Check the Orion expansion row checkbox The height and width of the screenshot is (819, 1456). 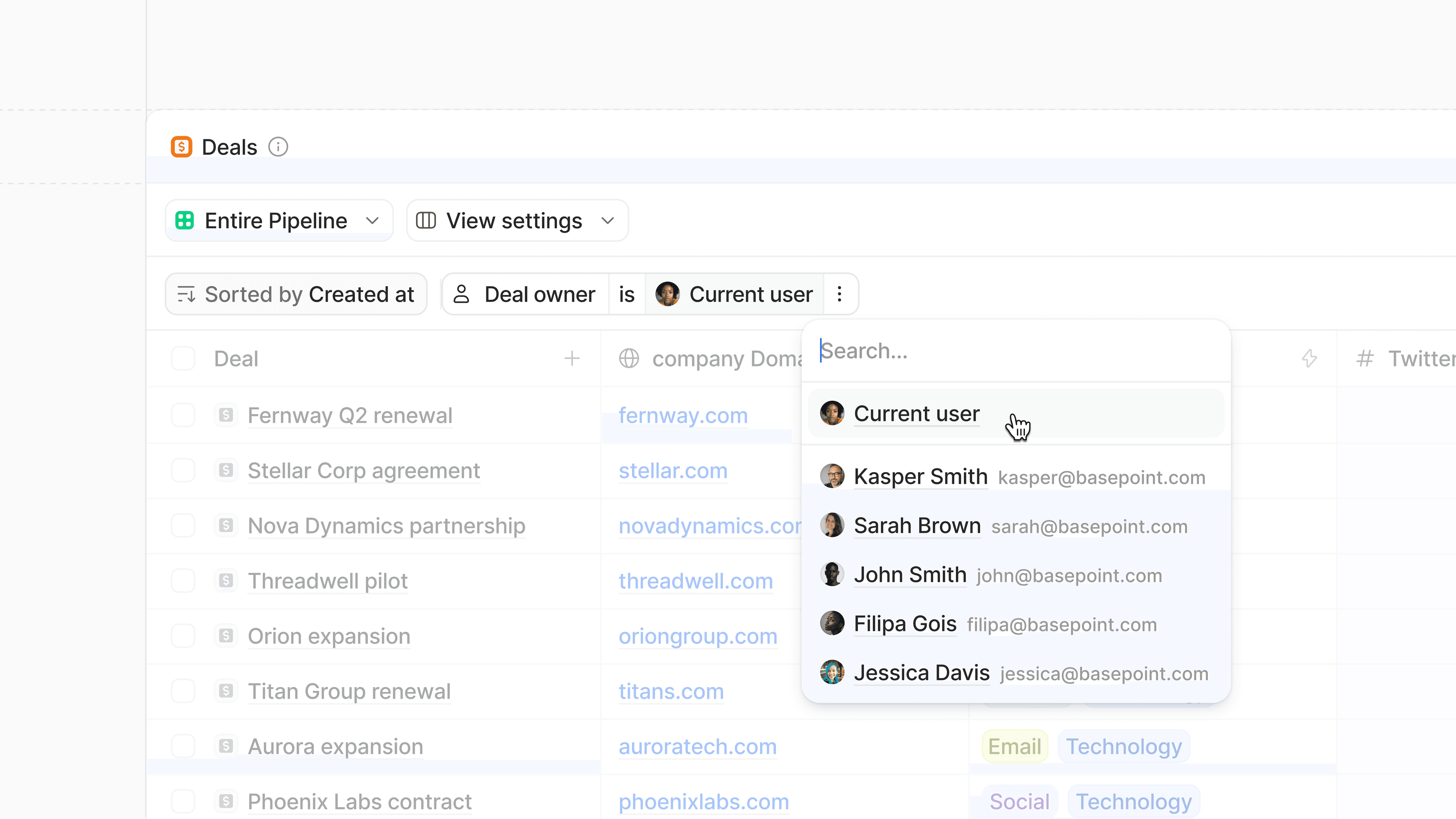point(183,636)
